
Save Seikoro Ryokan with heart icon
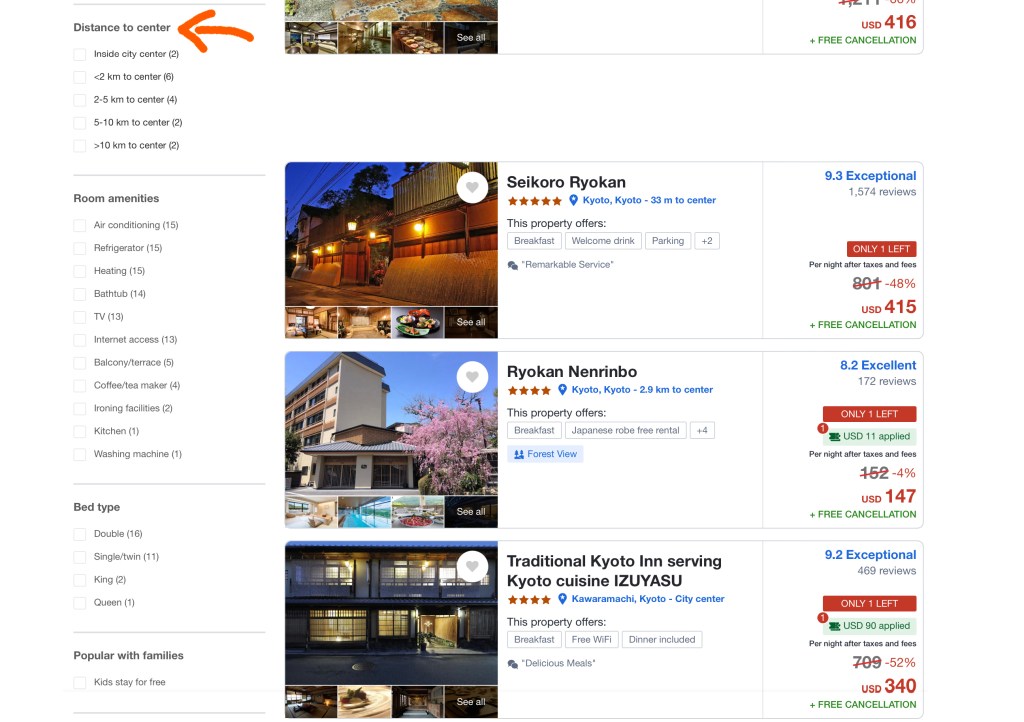pos(472,187)
